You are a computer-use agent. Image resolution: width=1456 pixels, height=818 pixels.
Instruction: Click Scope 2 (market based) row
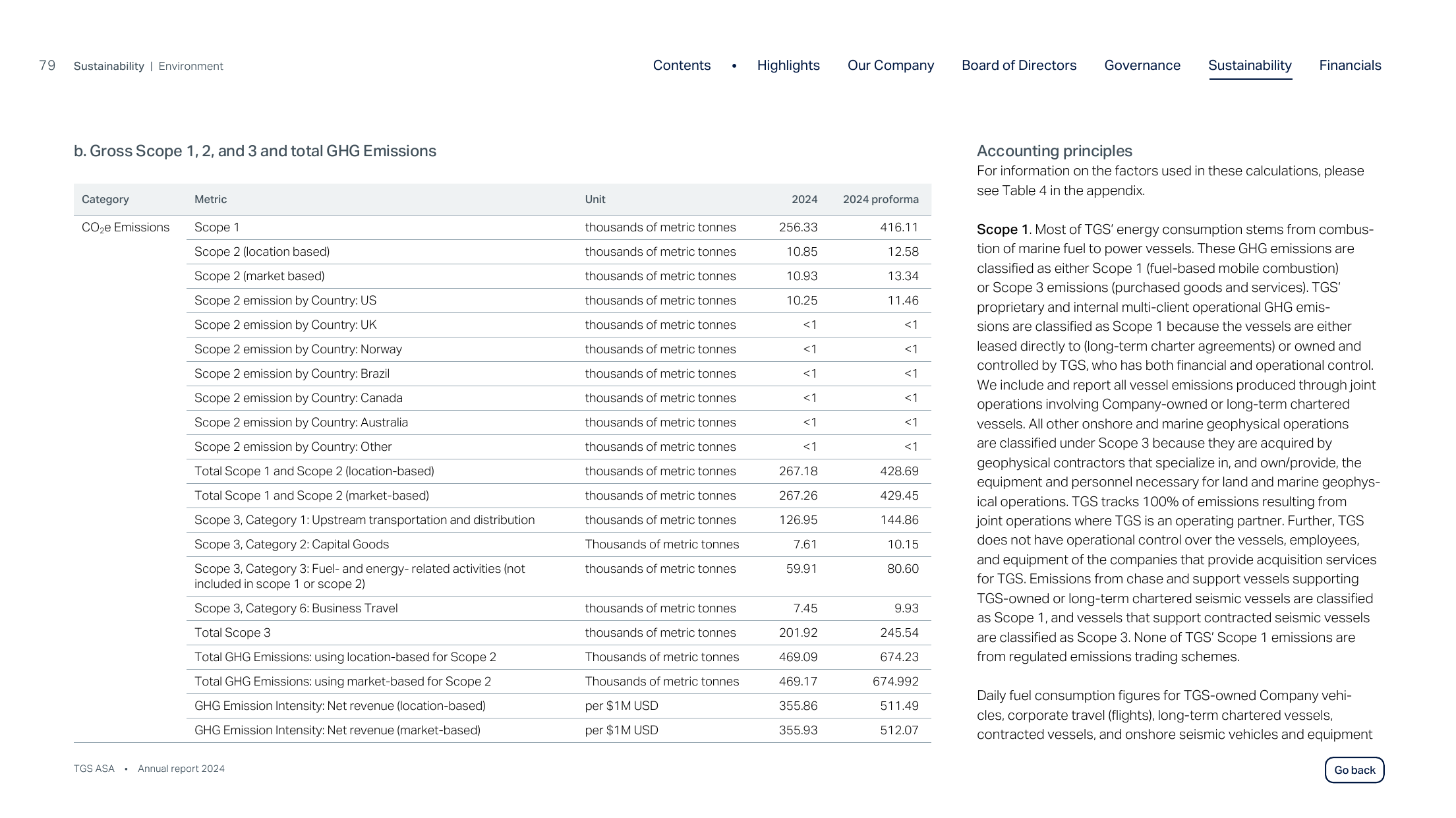tap(559, 276)
